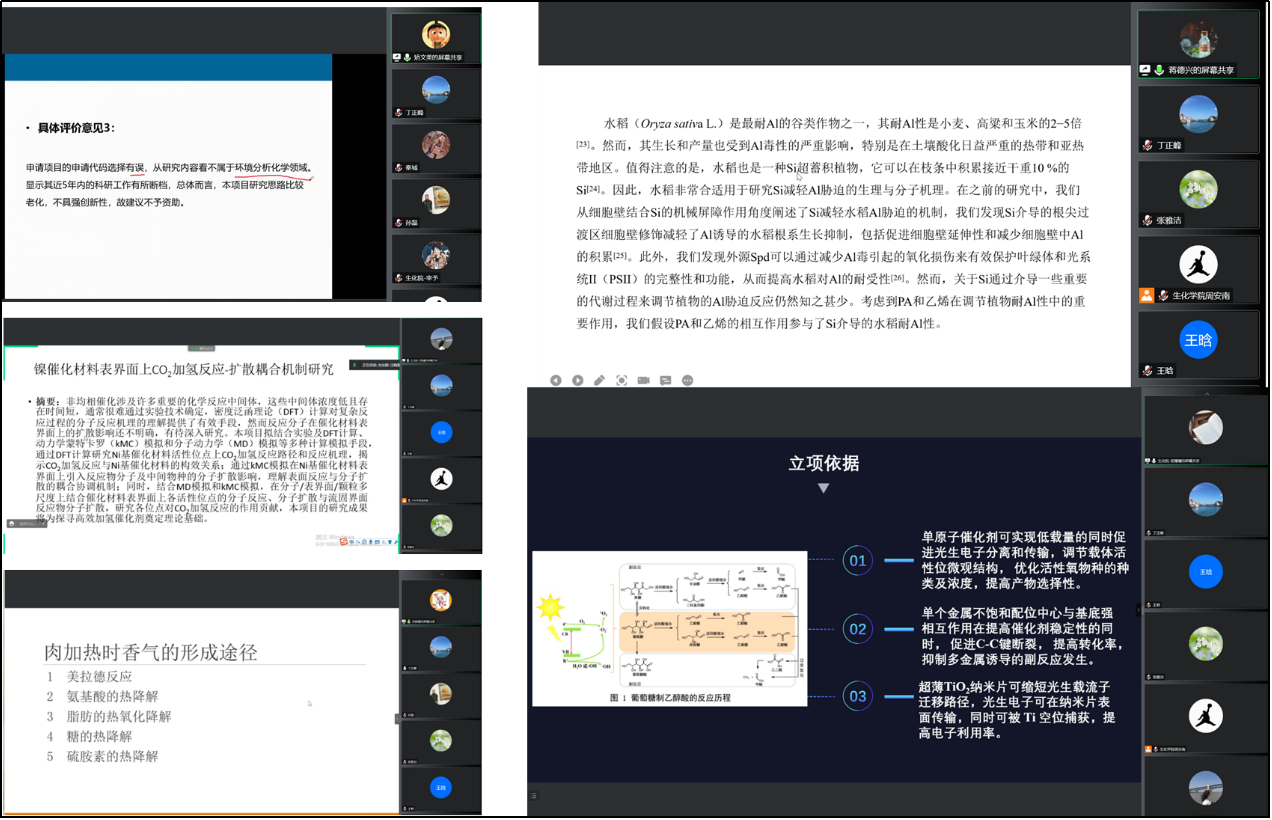Open more options ellipsis in slideshow toolbar
Screen dimensions: 1272x820
click(x=687, y=380)
